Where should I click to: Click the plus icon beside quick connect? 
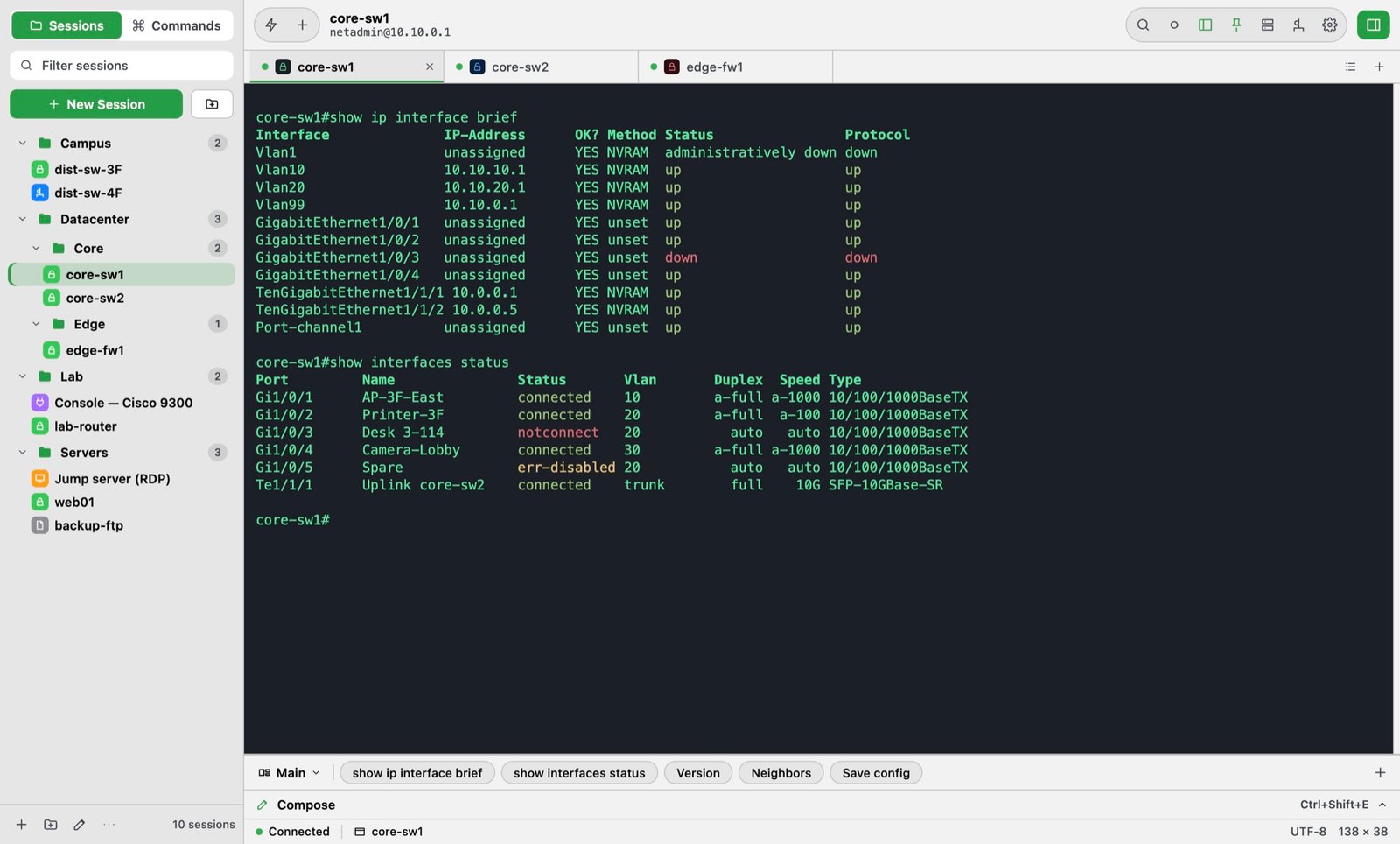pos(302,25)
